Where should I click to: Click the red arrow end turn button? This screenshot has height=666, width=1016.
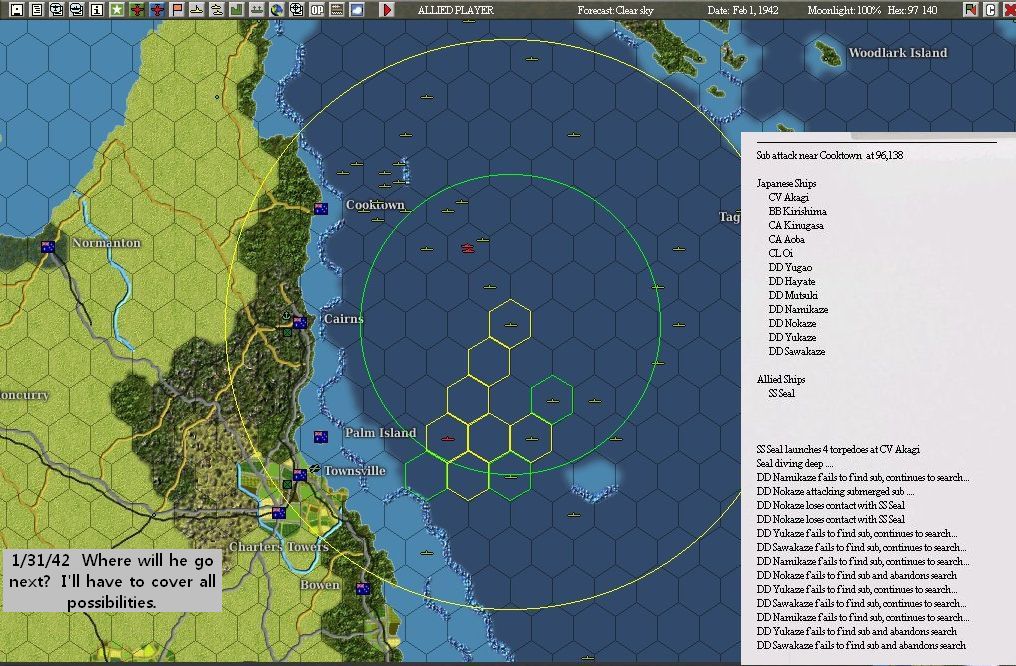pos(387,10)
